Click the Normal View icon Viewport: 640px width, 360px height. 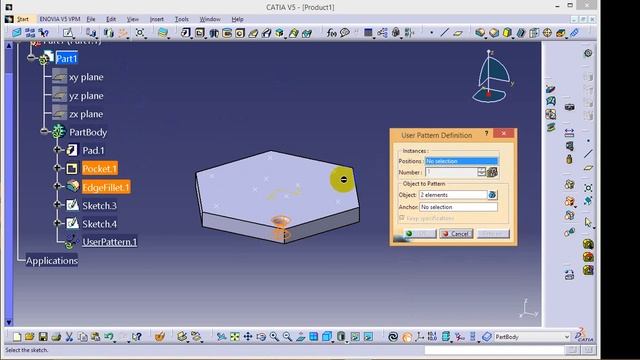pyautogui.click(x=300, y=337)
